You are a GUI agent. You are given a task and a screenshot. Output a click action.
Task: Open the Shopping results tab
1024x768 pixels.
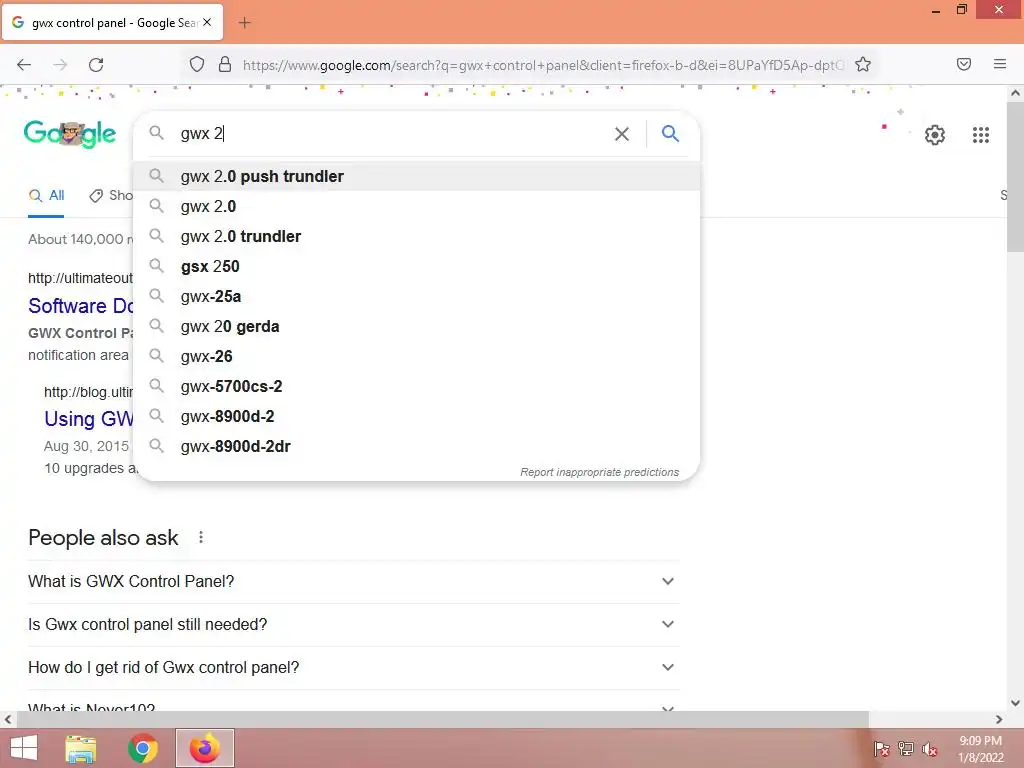tap(111, 195)
